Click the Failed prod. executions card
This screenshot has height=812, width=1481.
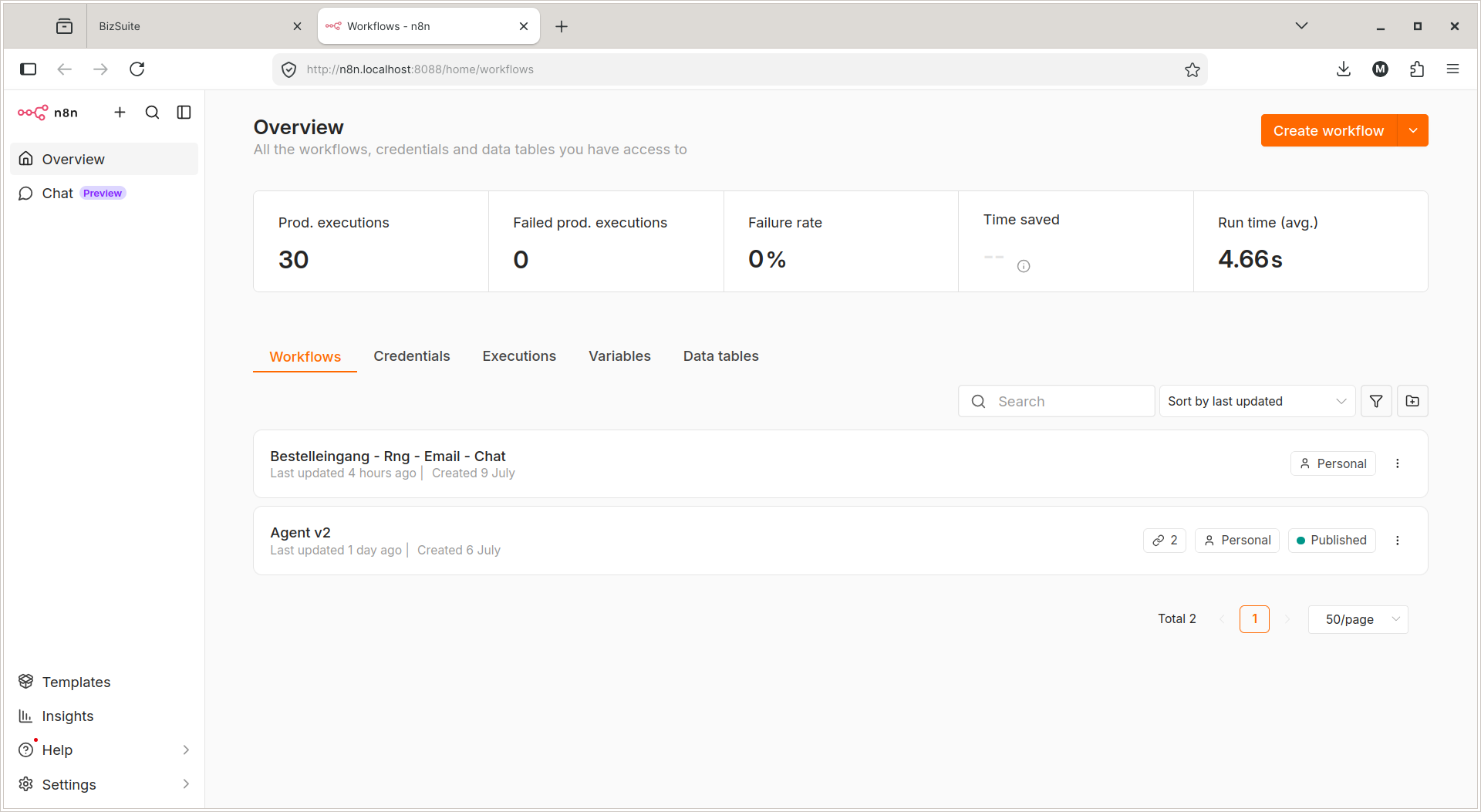[x=606, y=241]
